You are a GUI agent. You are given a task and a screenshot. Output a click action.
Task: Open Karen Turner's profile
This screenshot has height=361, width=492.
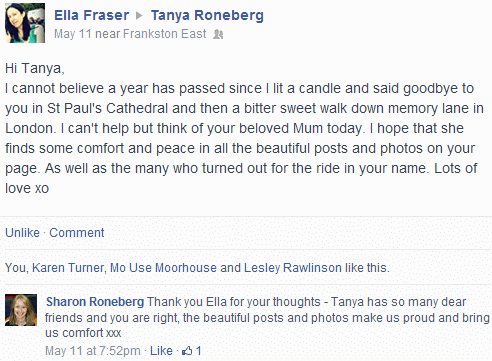click(68, 268)
